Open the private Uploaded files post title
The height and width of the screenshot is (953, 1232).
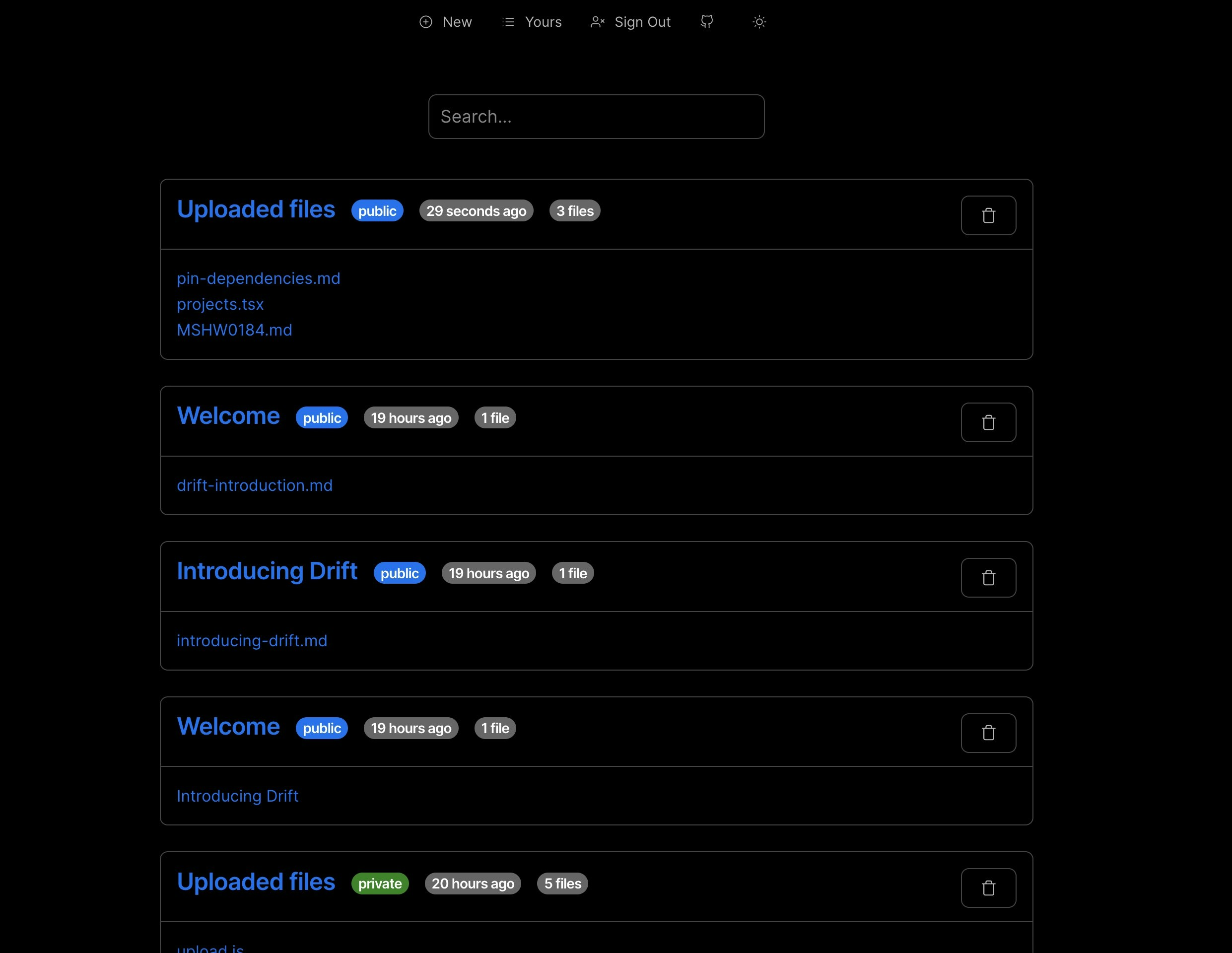256,882
